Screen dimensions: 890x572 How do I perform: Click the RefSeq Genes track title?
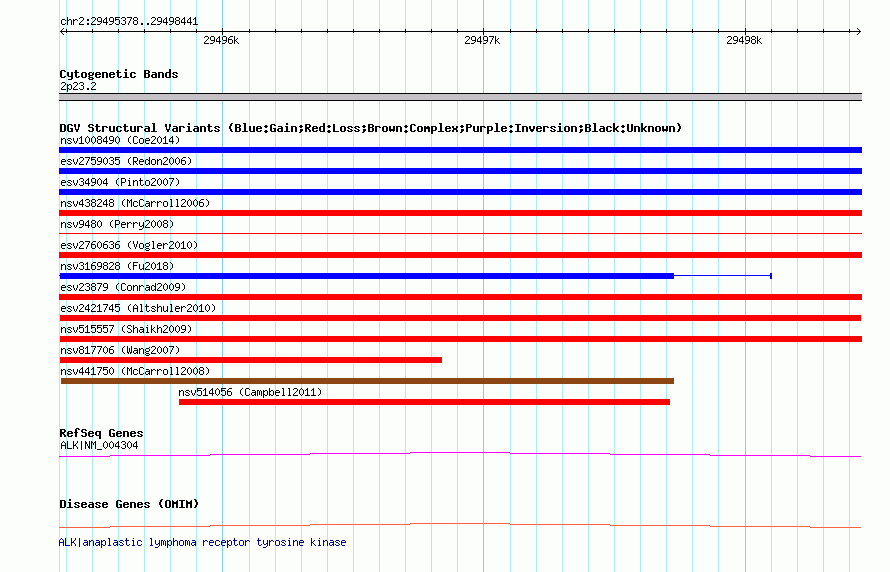point(101,433)
